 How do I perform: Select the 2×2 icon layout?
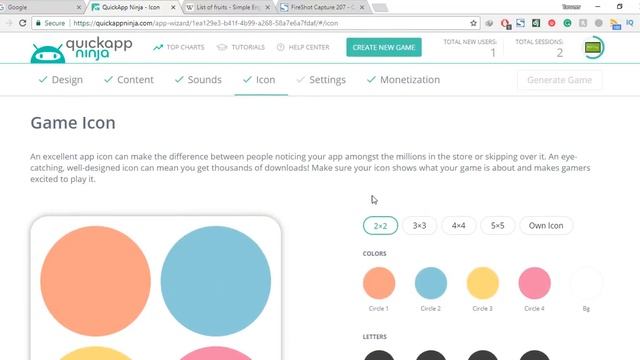coord(380,226)
